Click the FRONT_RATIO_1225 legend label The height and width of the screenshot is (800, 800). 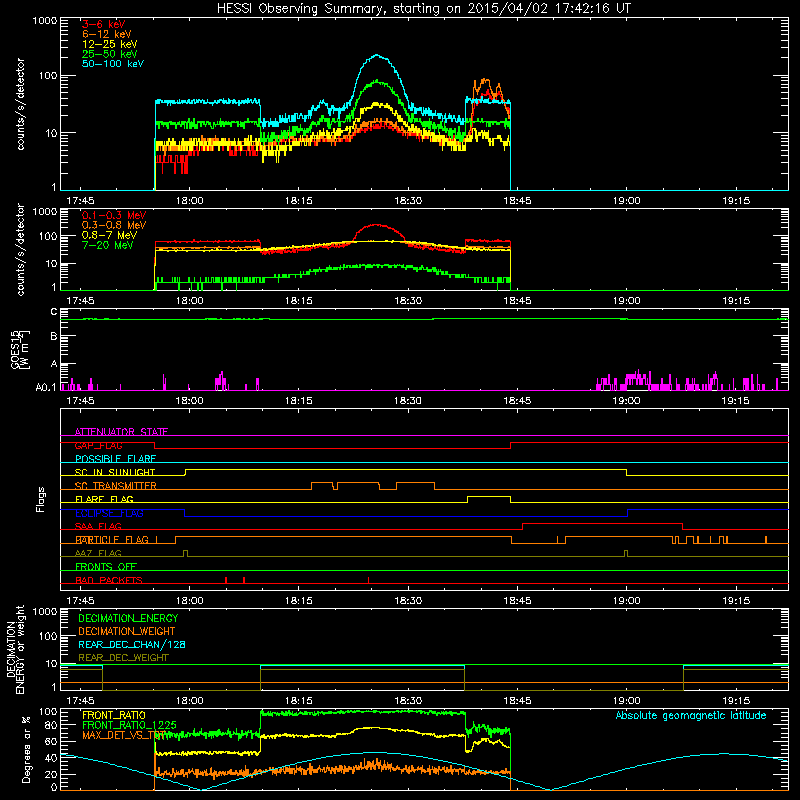tap(129, 725)
